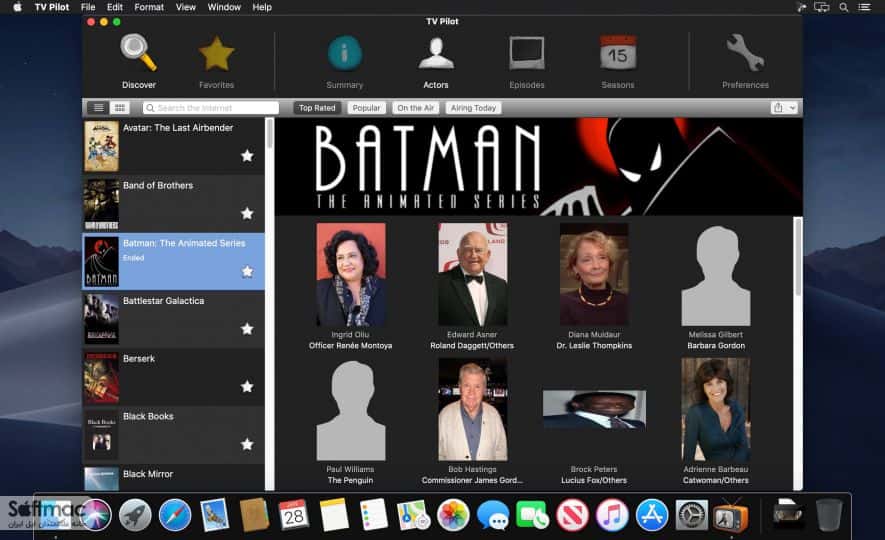Switch to grid view layout
The width and height of the screenshot is (885, 540).
tap(120, 108)
